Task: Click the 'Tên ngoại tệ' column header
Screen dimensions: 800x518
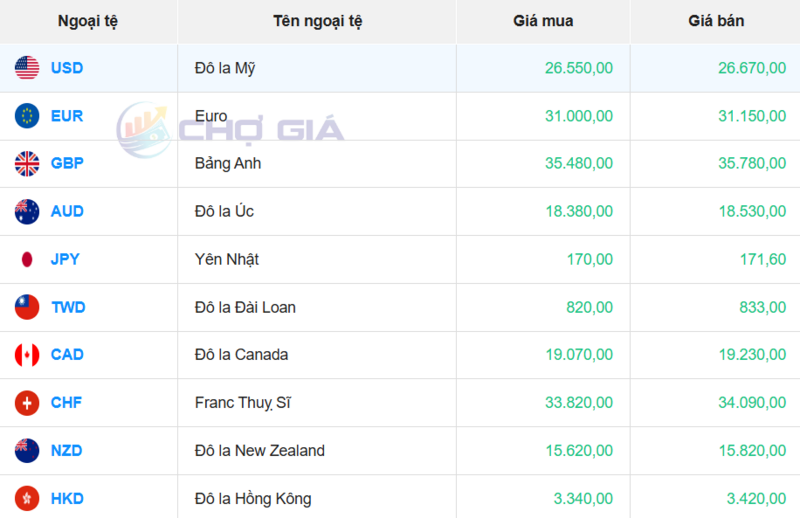Action: 317,21
